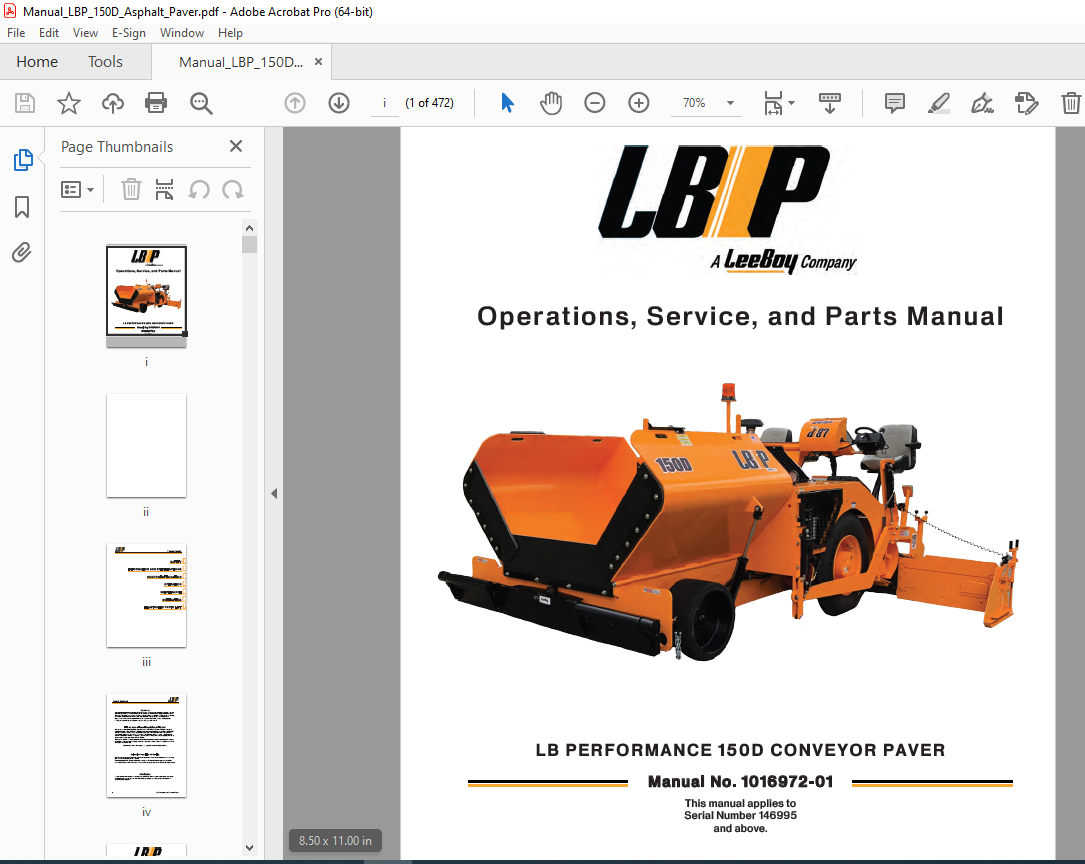Switch to the Home tab

click(x=37, y=62)
